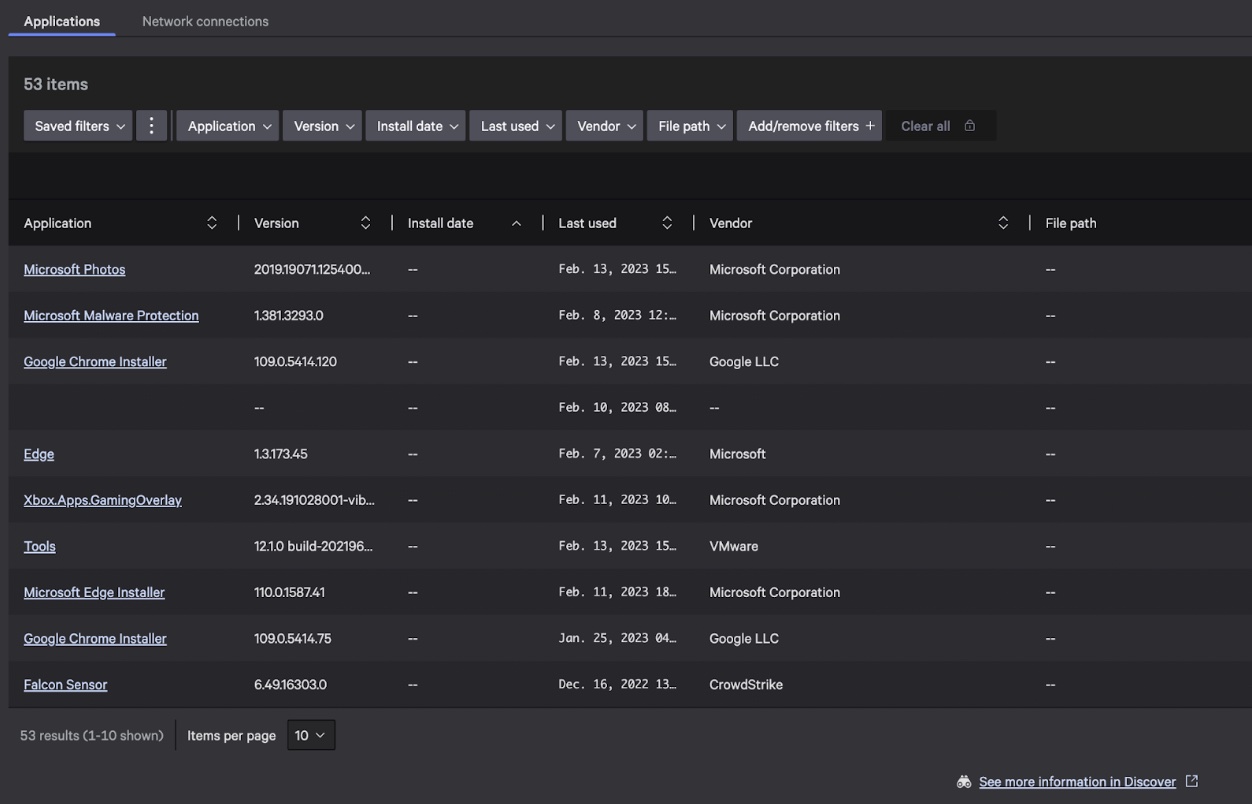Open the Application filter dropdown
This screenshot has height=804, width=1252.
[228, 126]
